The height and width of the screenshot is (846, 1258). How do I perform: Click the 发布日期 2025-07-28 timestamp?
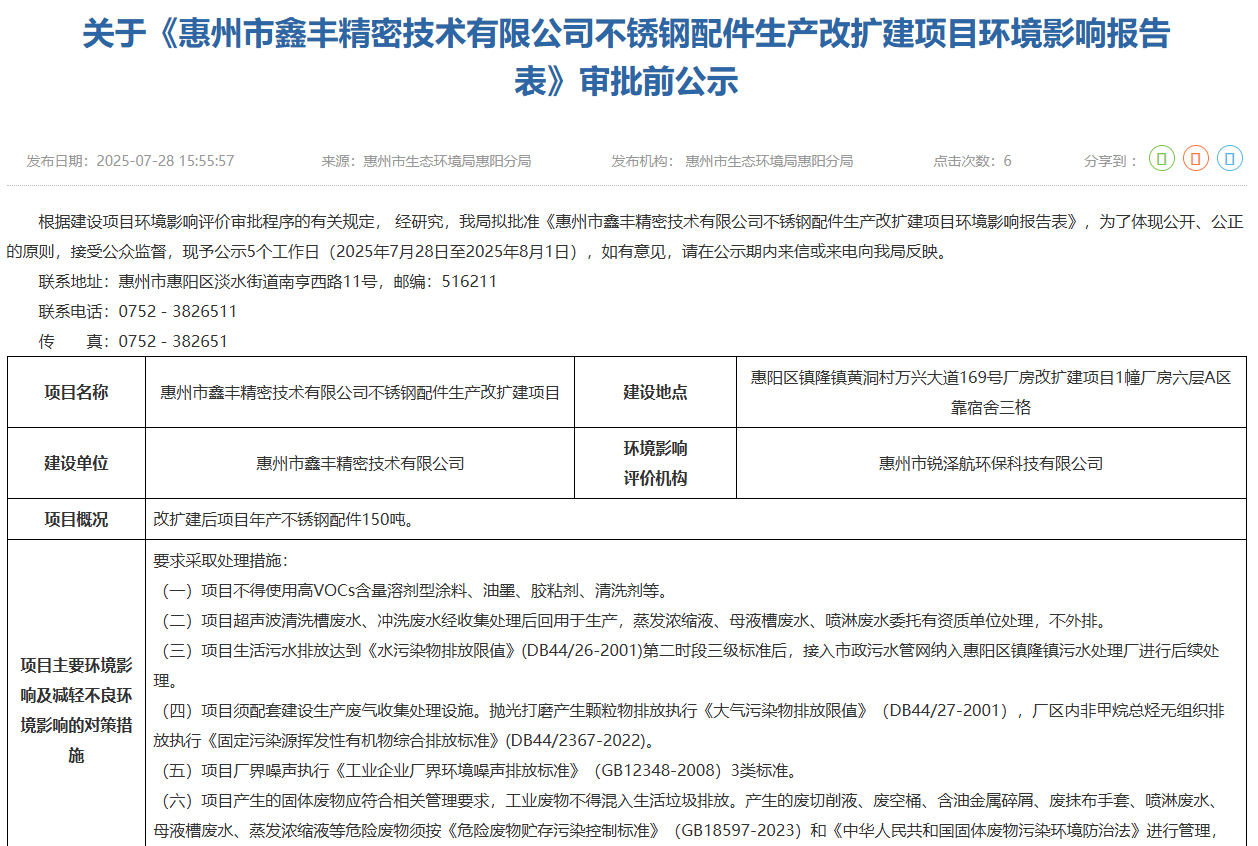[x=131, y=161]
